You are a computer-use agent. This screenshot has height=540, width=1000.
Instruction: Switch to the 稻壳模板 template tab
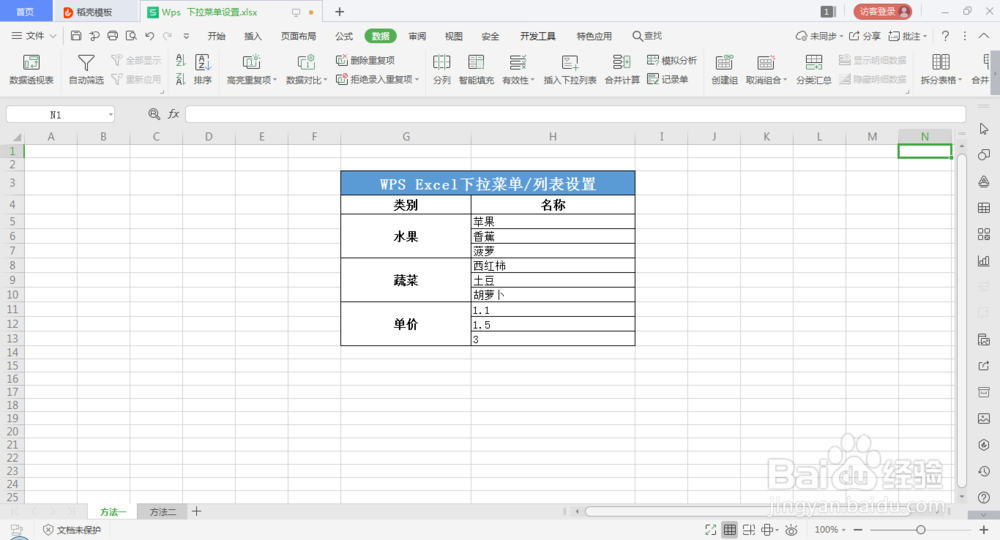pos(94,12)
